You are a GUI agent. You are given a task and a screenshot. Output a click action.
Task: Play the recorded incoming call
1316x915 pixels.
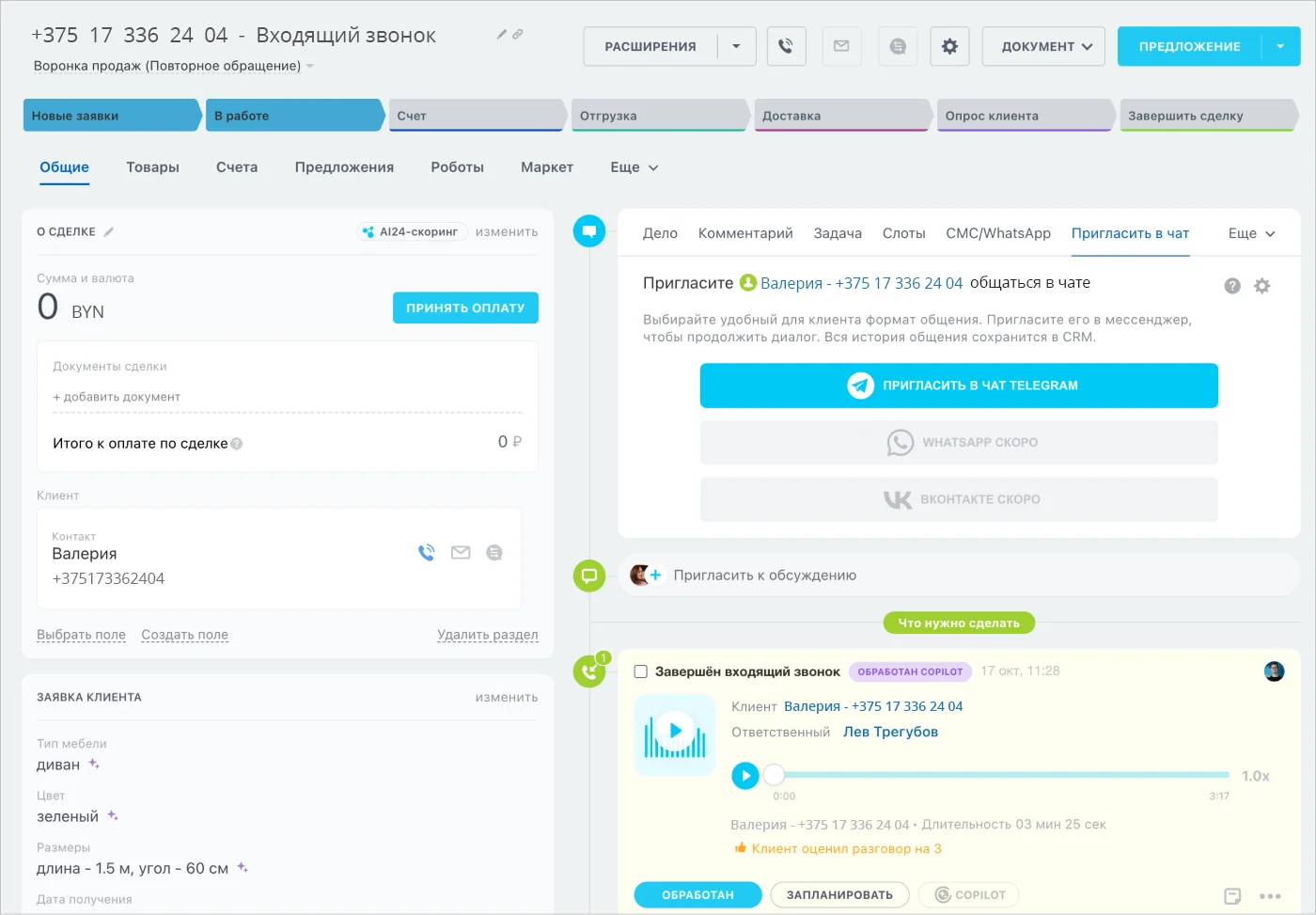[x=745, y=775]
